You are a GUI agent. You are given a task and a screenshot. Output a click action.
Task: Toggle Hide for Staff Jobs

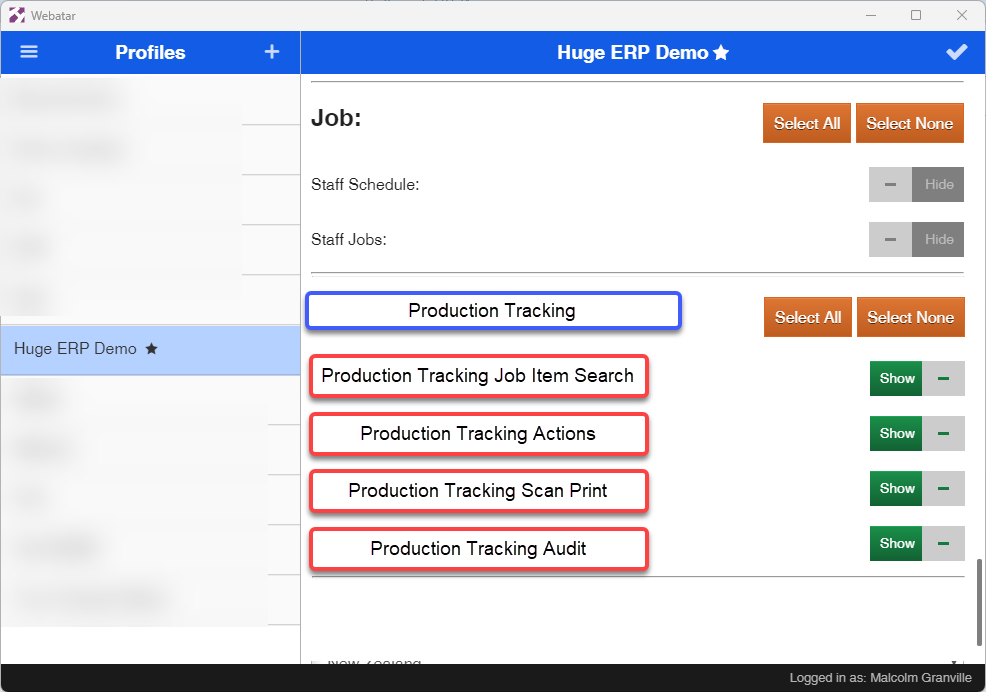point(938,239)
